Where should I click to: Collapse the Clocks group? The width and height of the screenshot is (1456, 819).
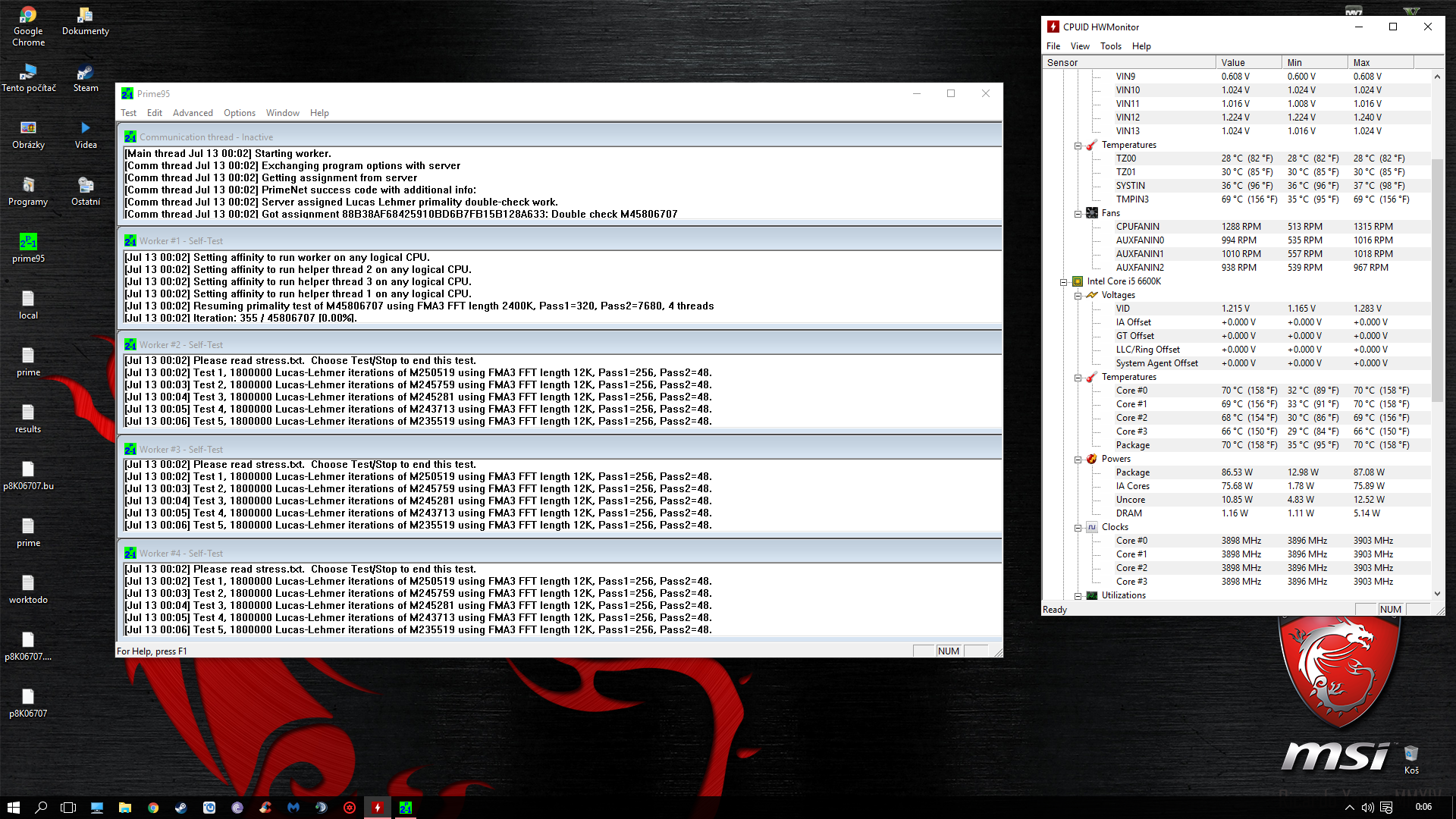click(x=1078, y=527)
